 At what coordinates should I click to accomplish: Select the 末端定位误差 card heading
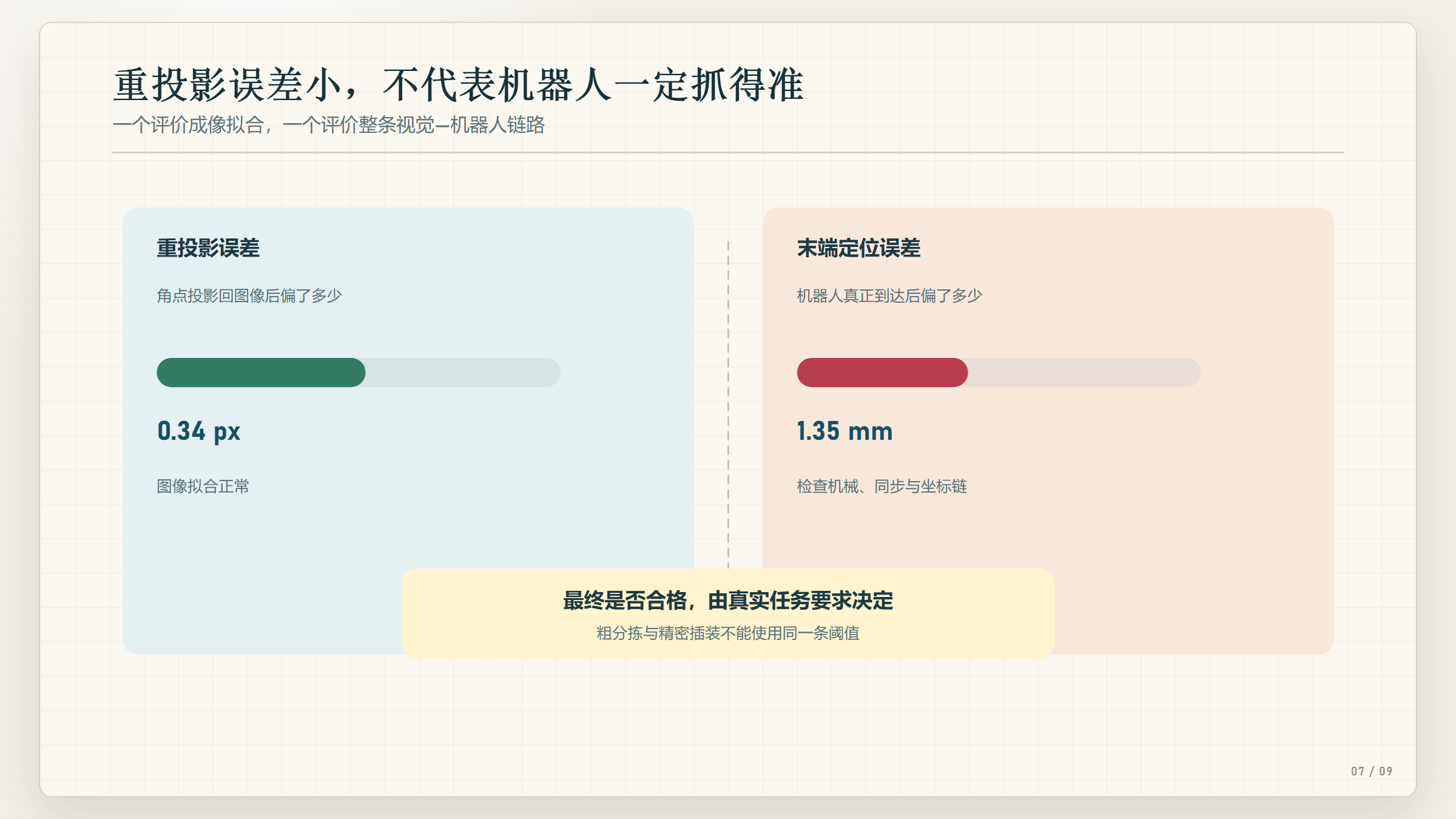(858, 248)
